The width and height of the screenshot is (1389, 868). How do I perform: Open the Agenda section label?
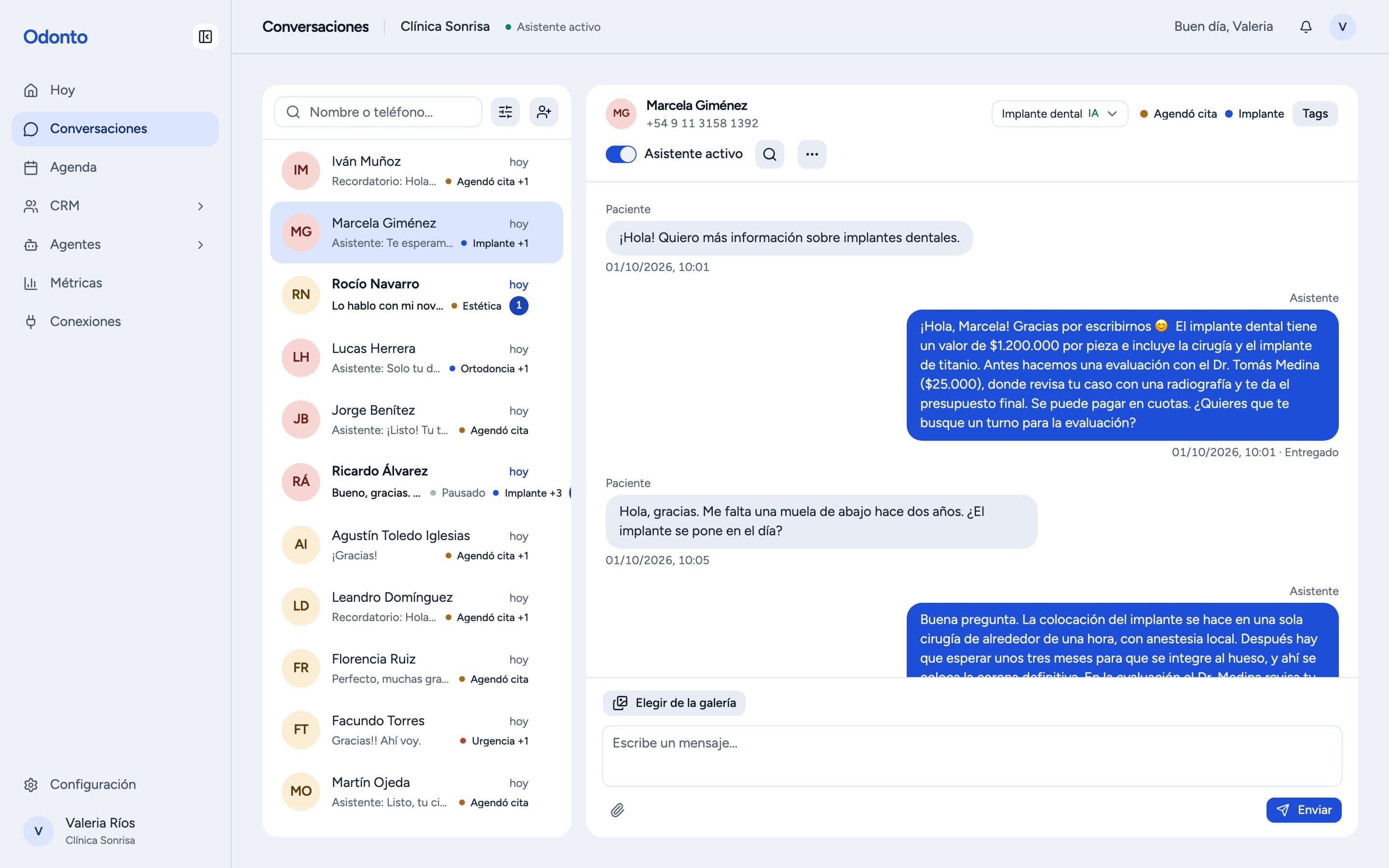coord(73,167)
